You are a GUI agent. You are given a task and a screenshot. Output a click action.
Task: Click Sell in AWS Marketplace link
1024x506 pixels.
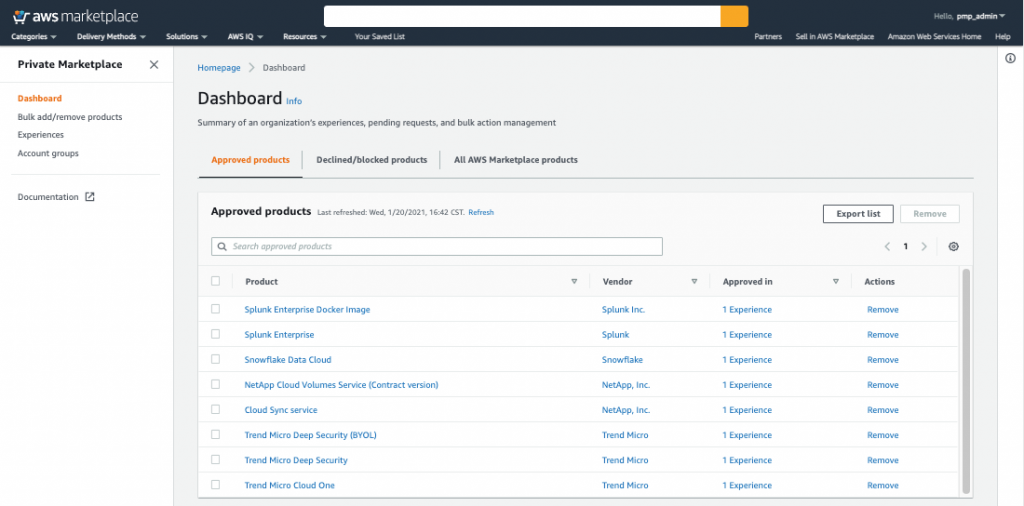coord(835,37)
